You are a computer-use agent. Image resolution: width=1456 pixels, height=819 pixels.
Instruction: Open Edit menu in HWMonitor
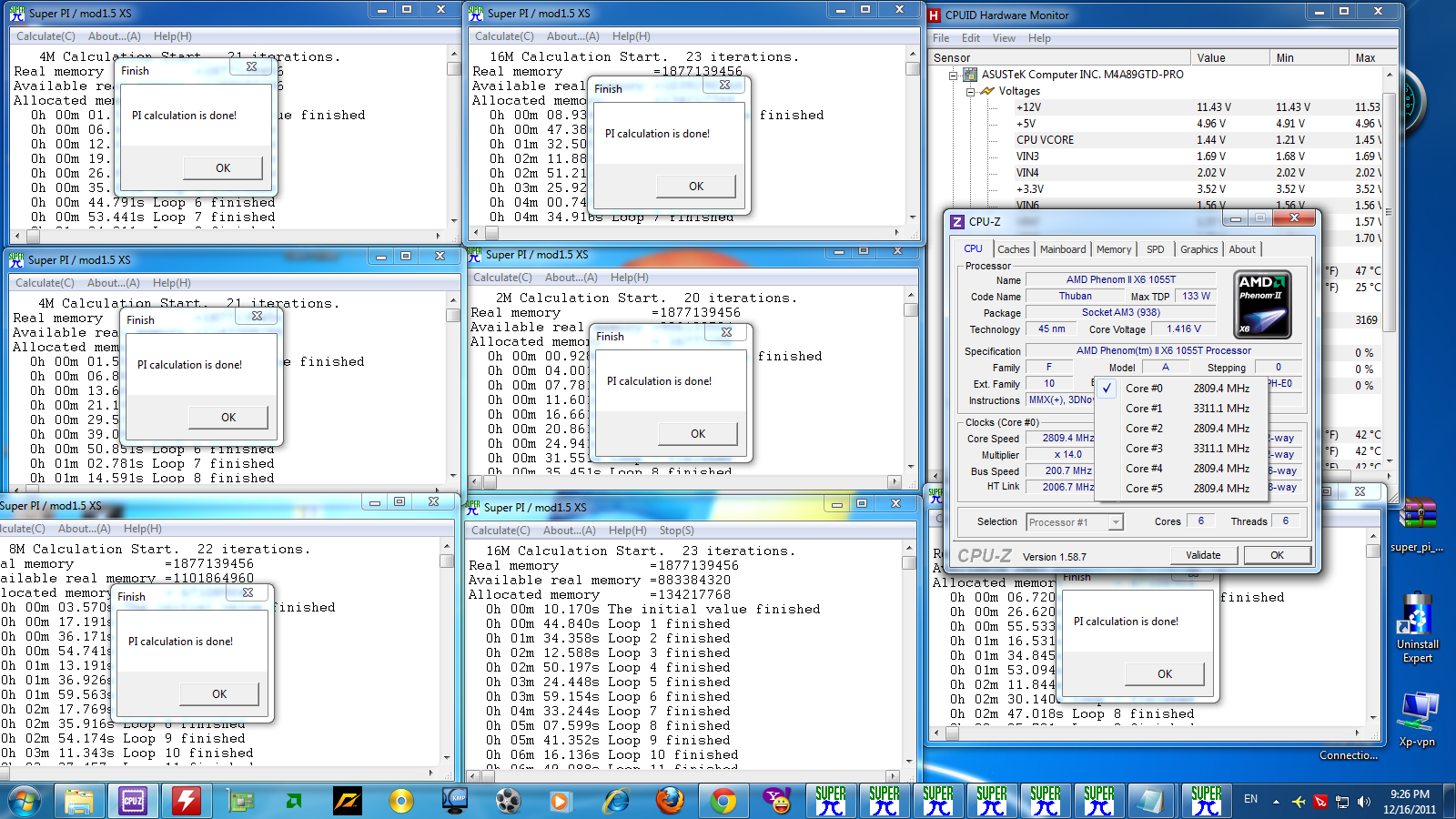[x=971, y=38]
